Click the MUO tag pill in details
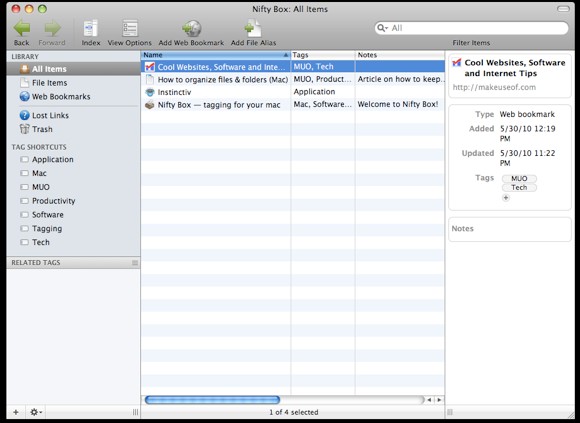 tap(519, 179)
